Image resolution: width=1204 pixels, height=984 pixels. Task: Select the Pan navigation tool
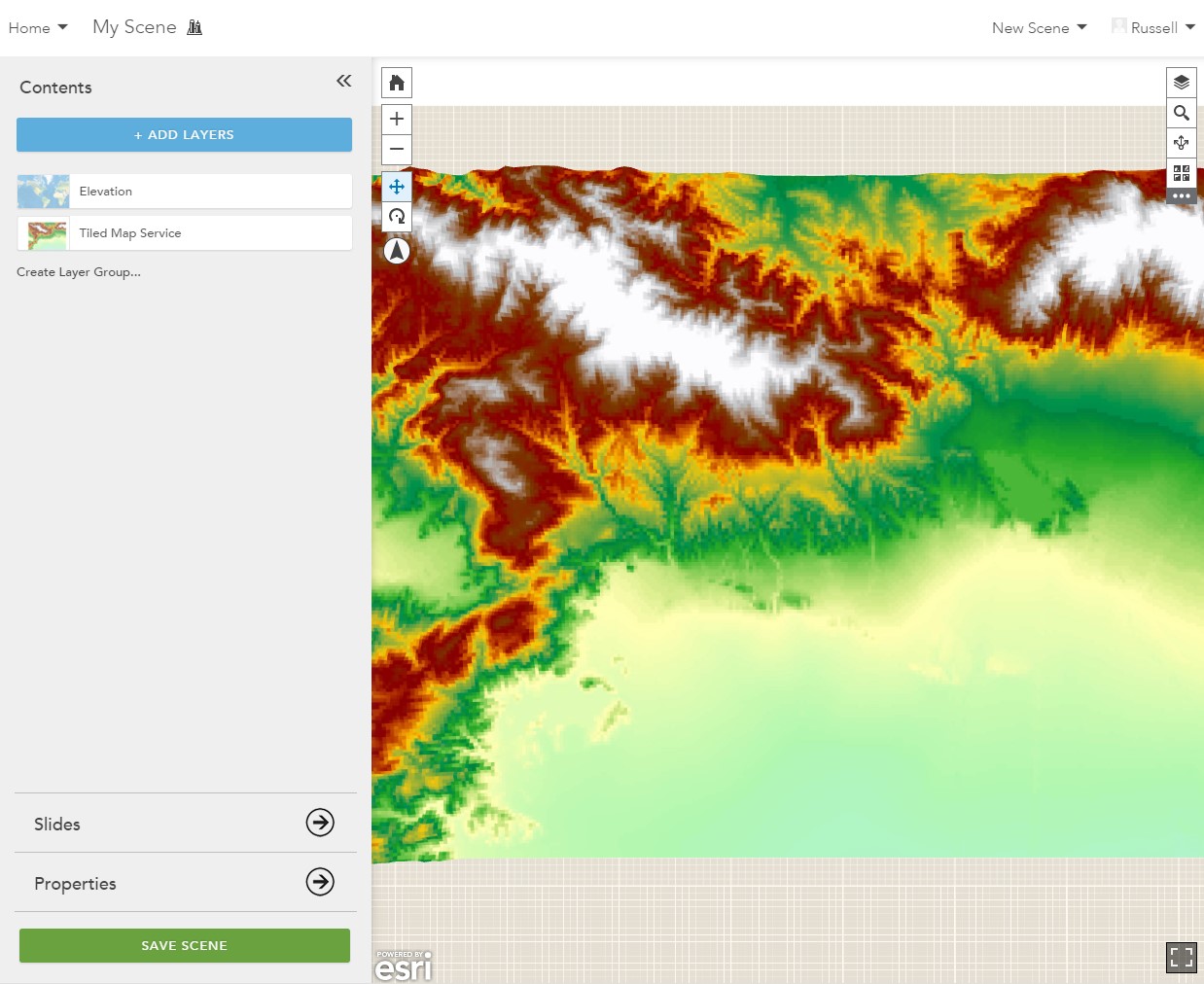point(397,187)
